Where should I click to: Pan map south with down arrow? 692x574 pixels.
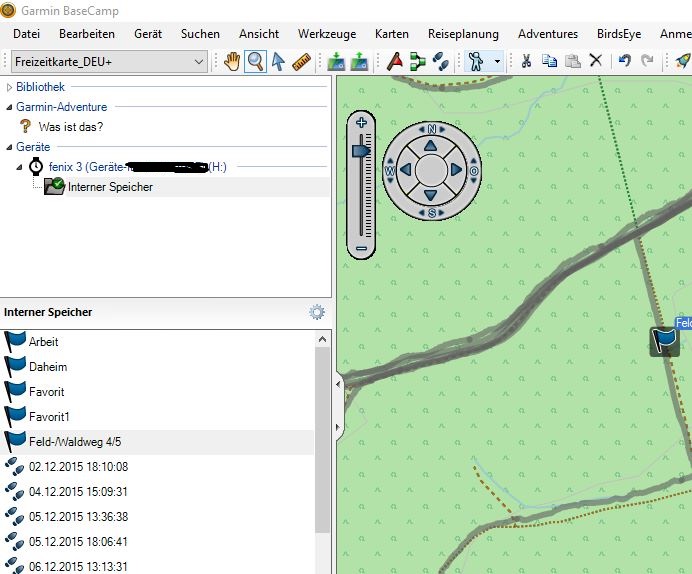pyautogui.click(x=431, y=195)
